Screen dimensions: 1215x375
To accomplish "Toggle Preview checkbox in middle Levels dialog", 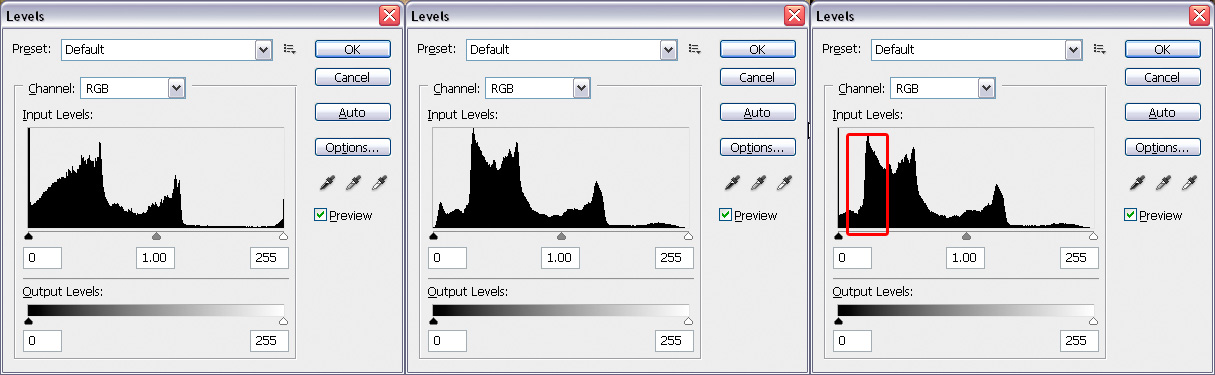I will coord(725,215).
